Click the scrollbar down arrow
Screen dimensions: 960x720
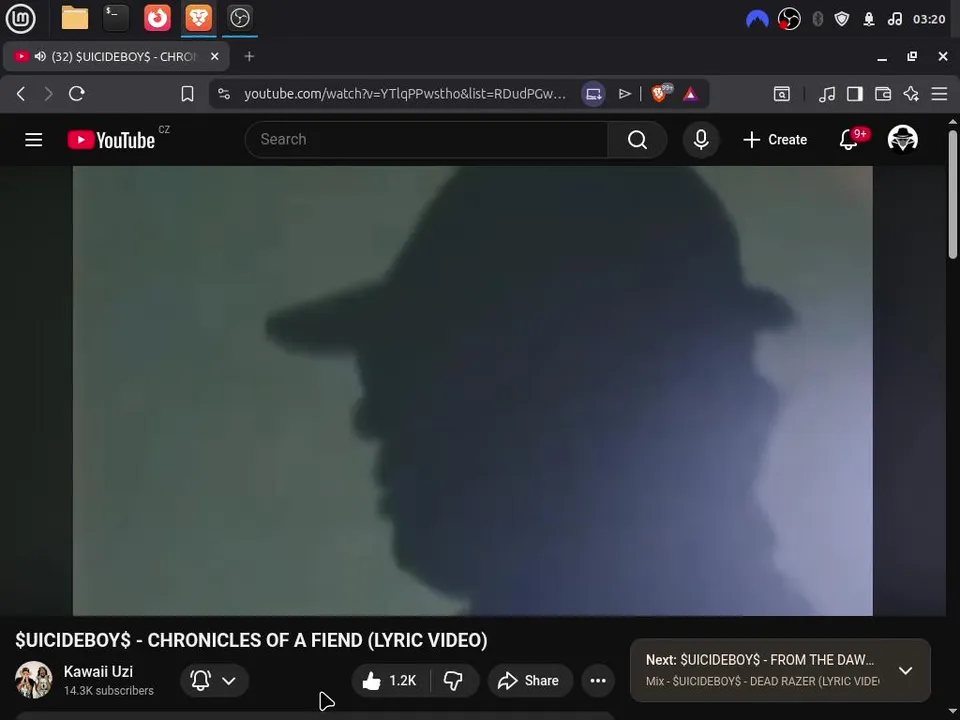coord(953,712)
